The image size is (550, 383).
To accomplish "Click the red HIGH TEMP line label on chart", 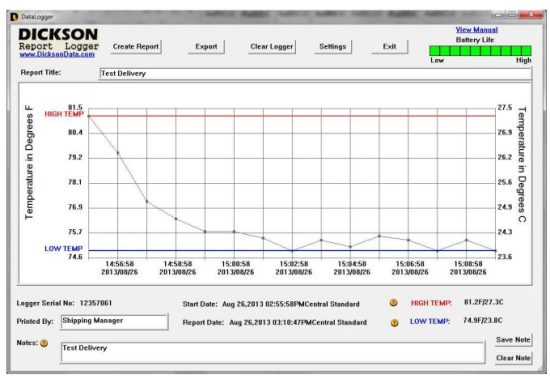I will (64, 114).
